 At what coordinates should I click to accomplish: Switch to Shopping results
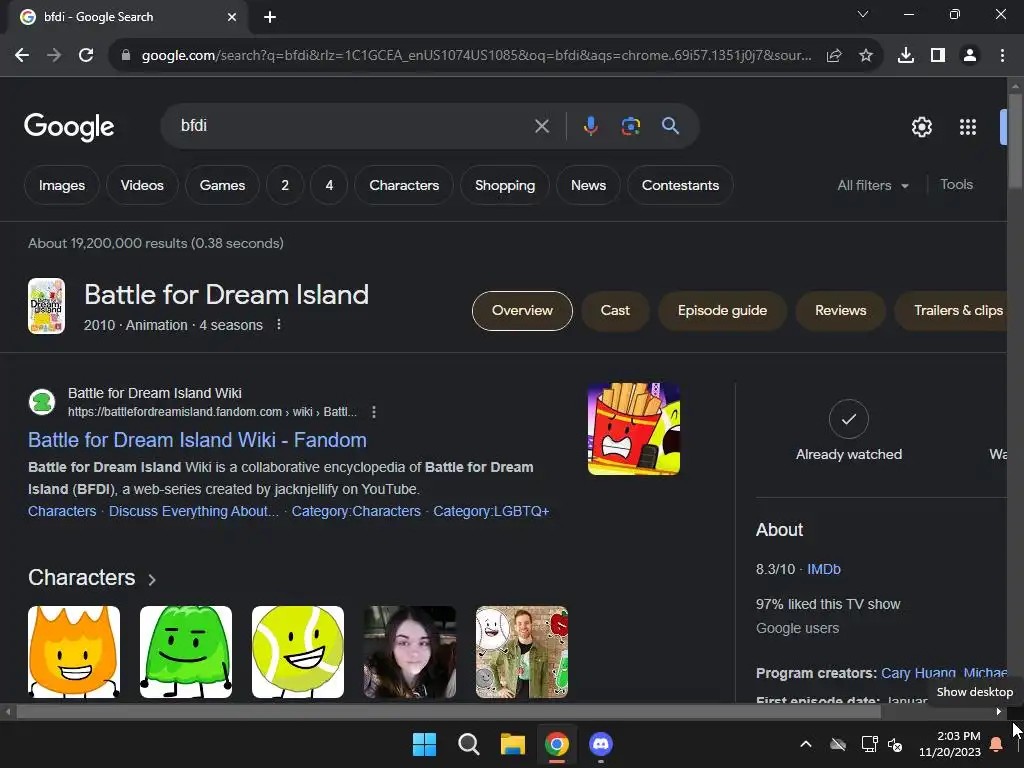(x=505, y=185)
